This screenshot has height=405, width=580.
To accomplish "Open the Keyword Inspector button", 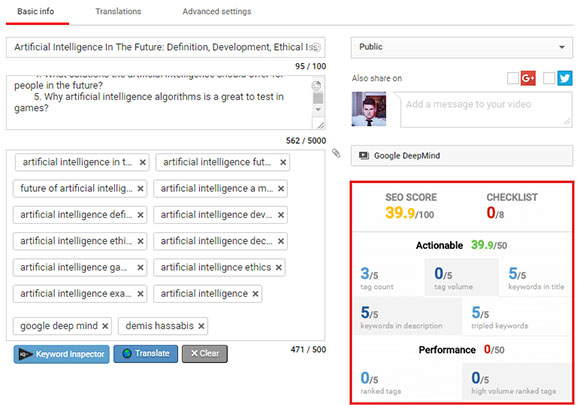I will click(61, 354).
